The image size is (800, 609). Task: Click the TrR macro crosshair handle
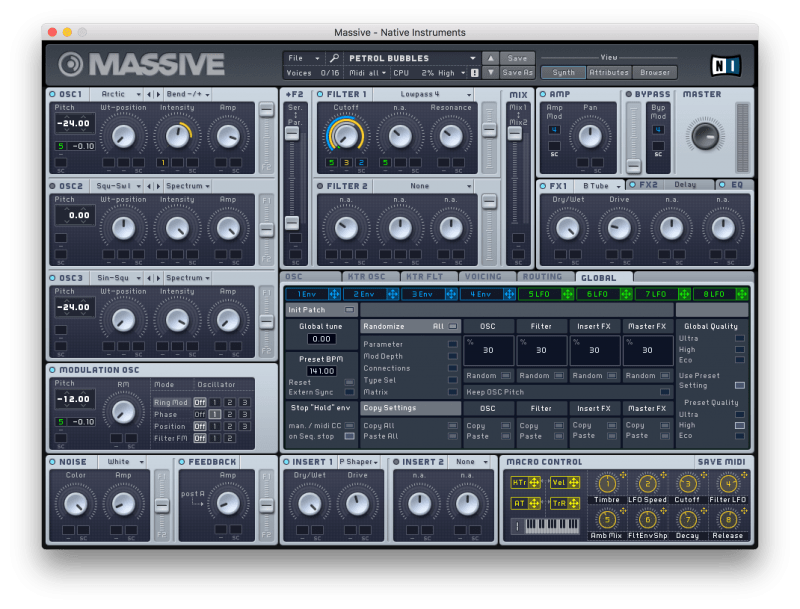pyautogui.click(x=573, y=503)
